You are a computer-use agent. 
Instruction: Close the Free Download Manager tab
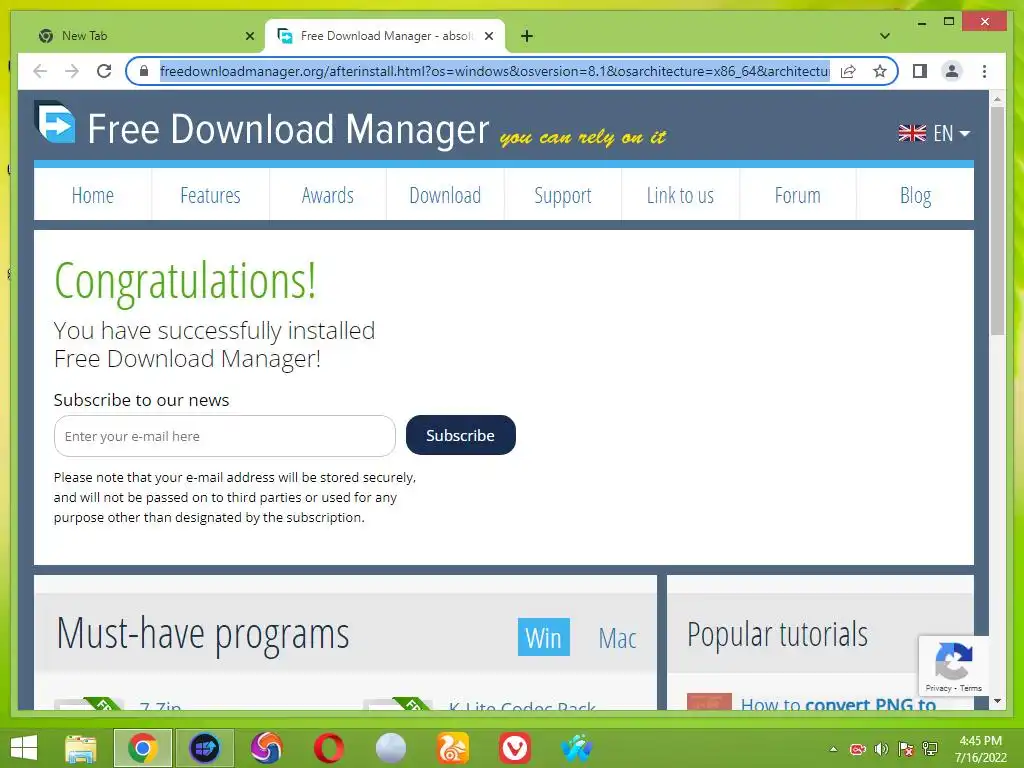488,36
